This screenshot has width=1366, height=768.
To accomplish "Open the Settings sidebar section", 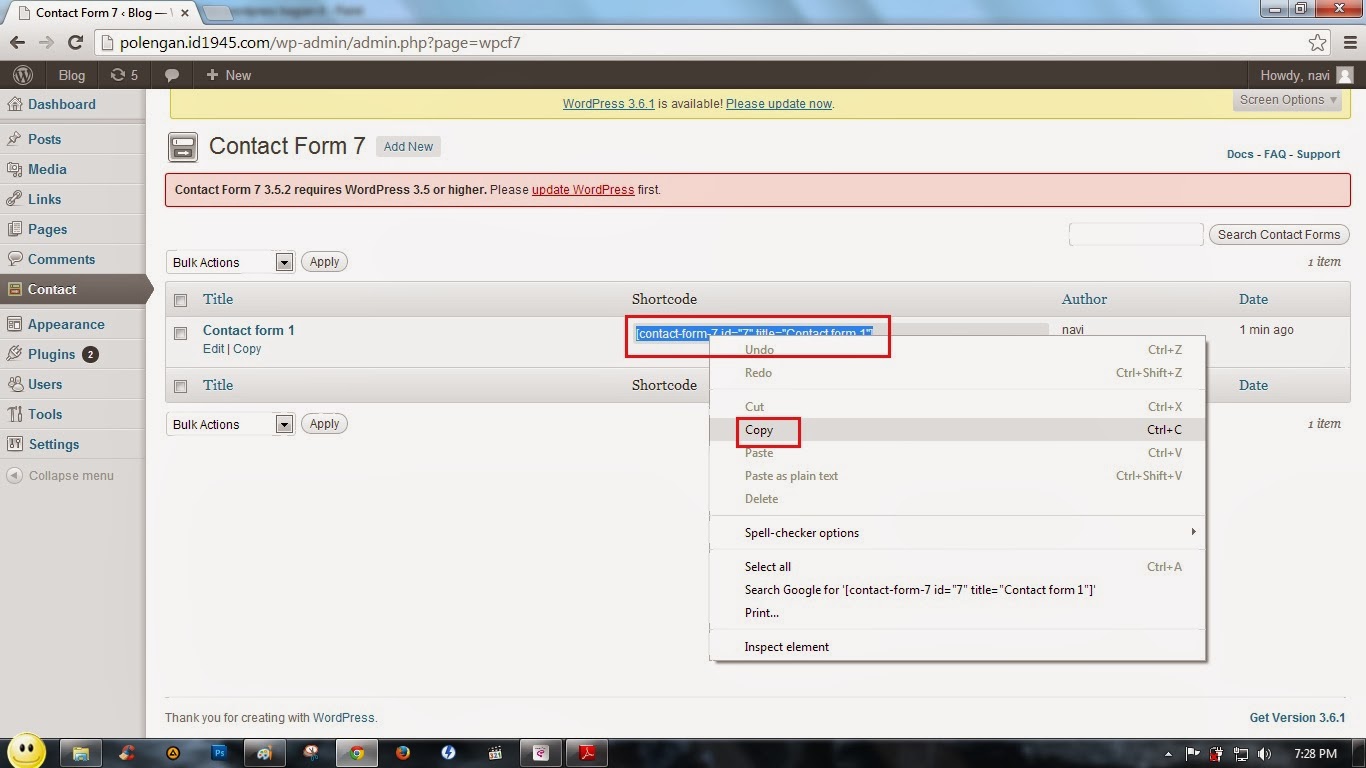I will coord(54,444).
